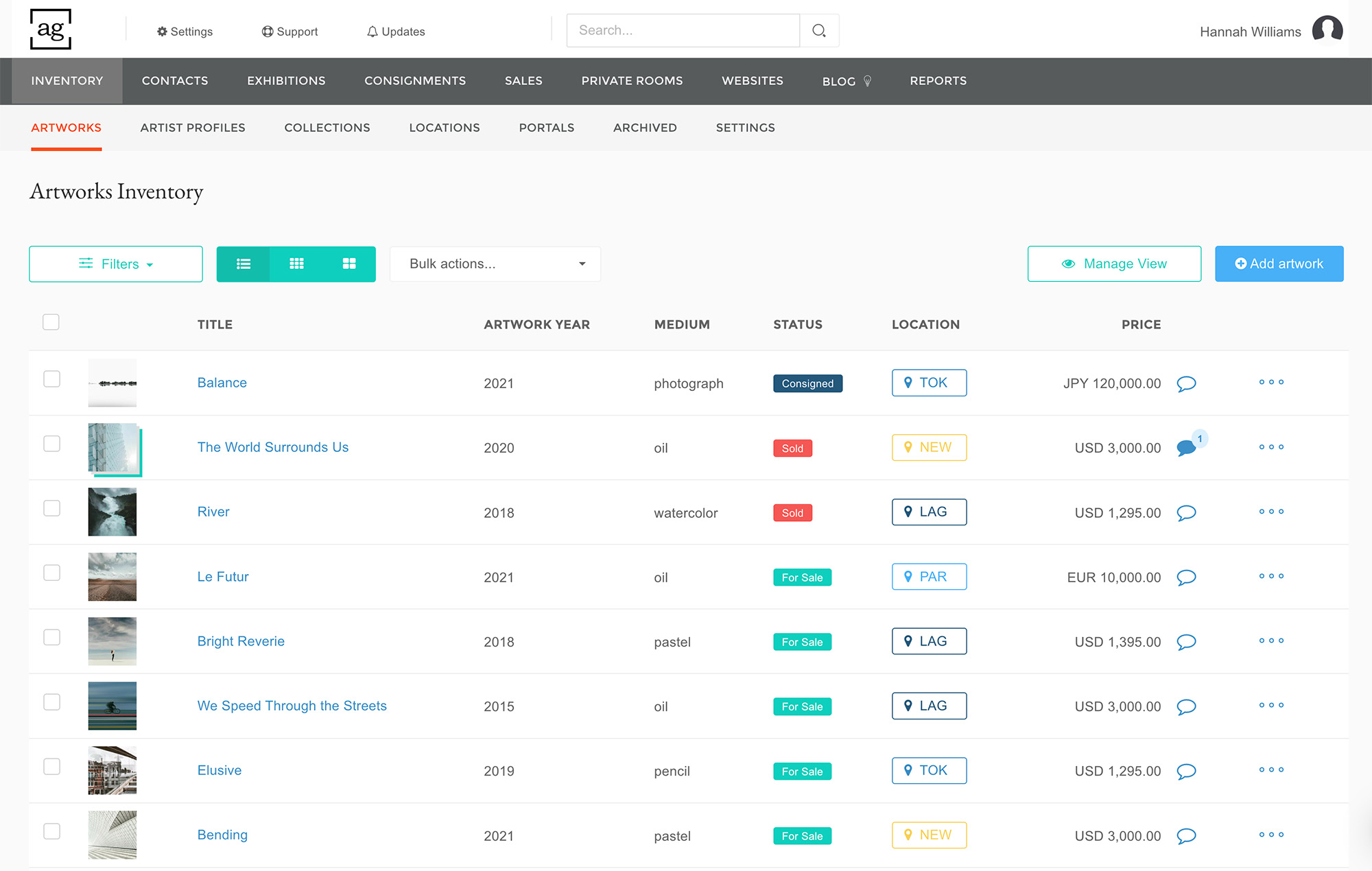Open more options for River row

point(1271,512)
